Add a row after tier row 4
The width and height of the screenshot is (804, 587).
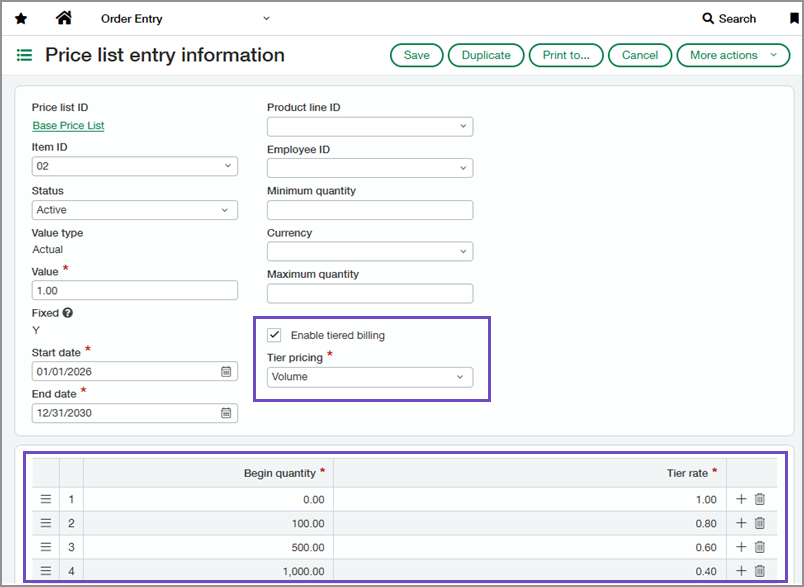741,571
